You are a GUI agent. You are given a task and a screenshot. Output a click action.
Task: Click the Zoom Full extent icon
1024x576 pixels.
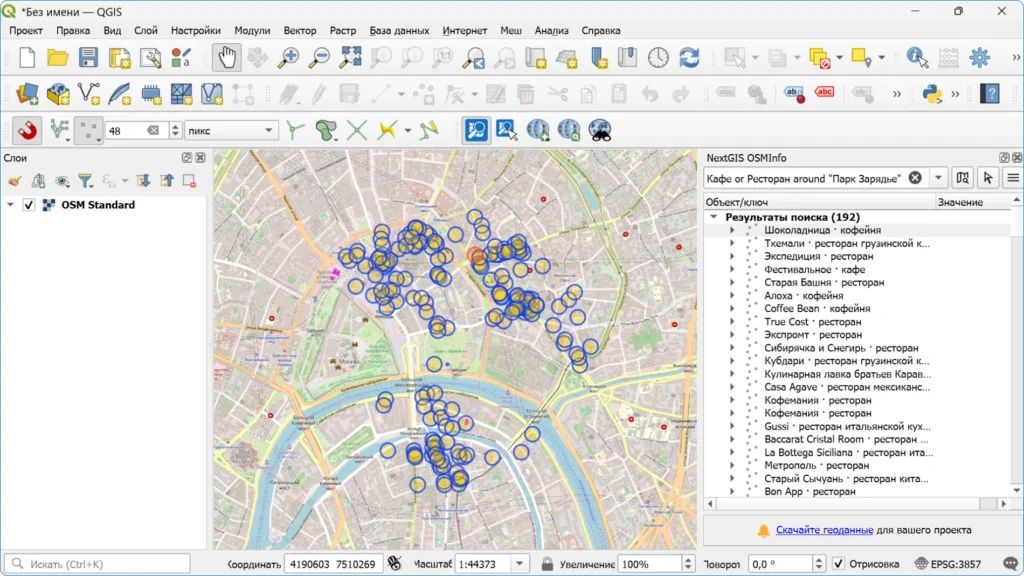350,57
